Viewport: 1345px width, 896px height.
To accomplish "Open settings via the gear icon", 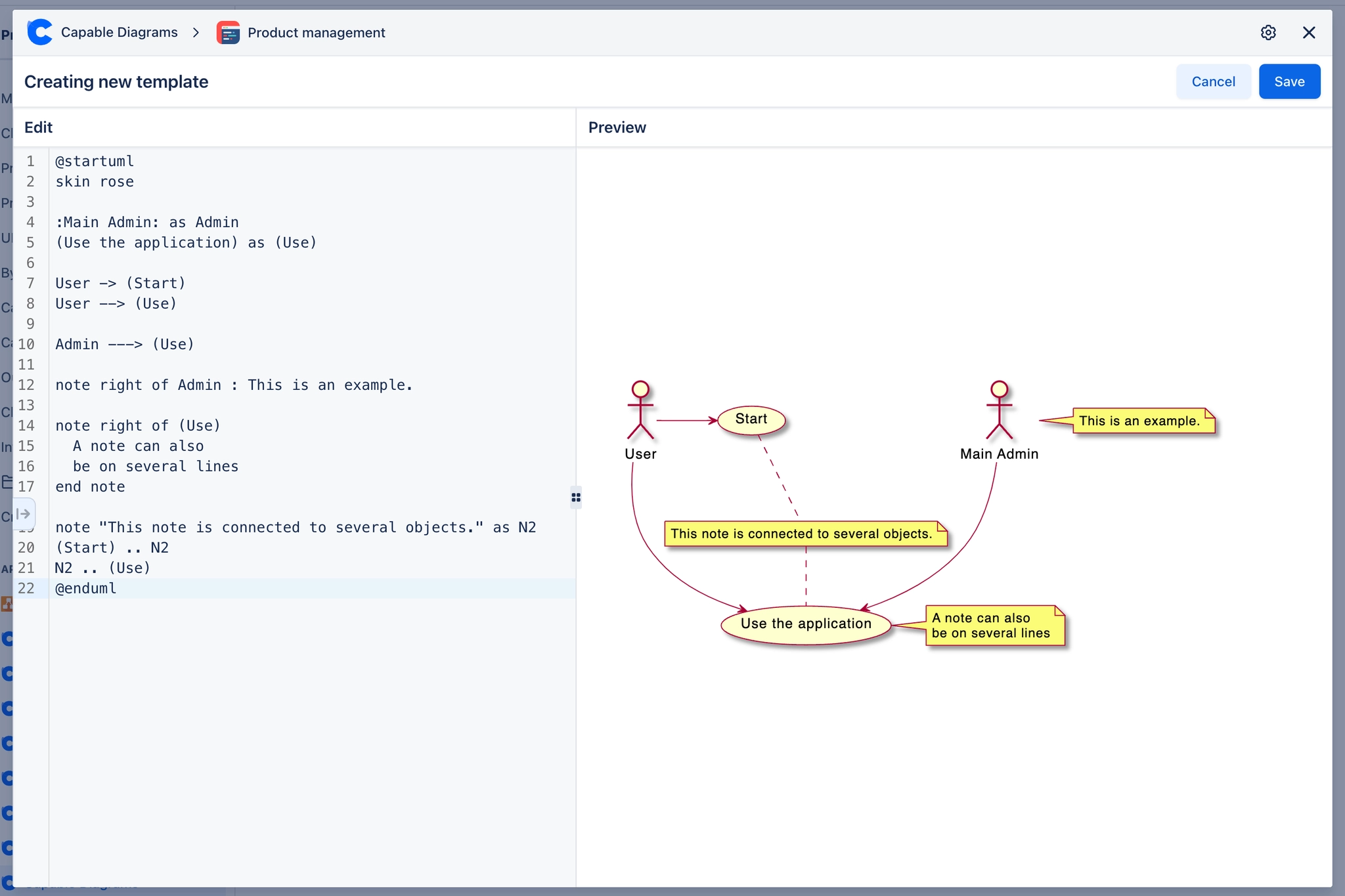I will coord(1268,32).
